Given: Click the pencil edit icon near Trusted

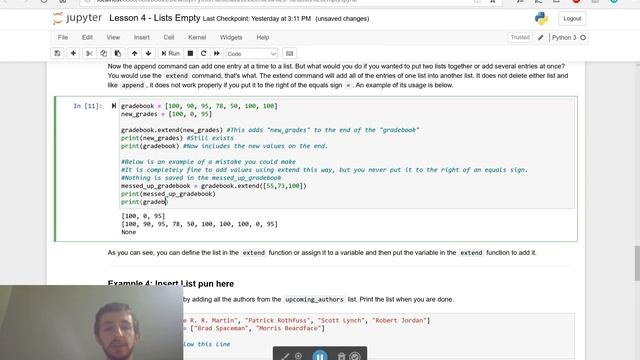Looking at the screenshot, I should (541, 38).
